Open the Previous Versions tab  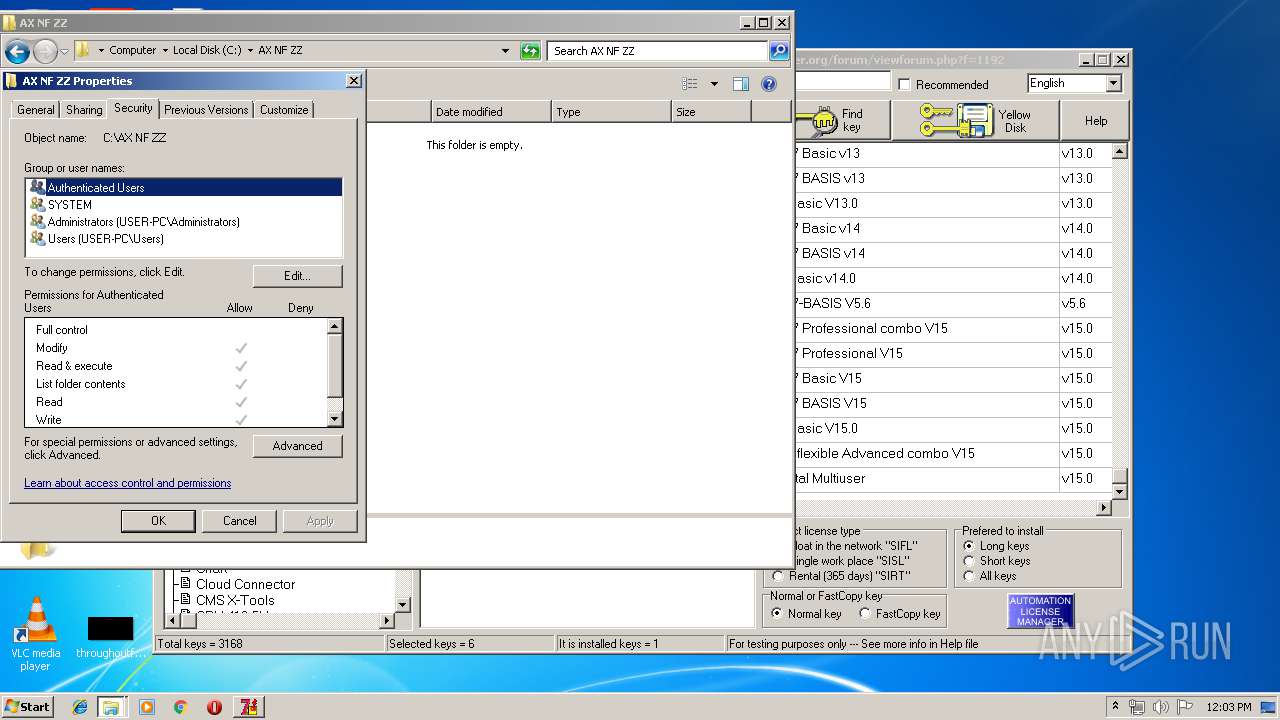[x=206, y=110]
